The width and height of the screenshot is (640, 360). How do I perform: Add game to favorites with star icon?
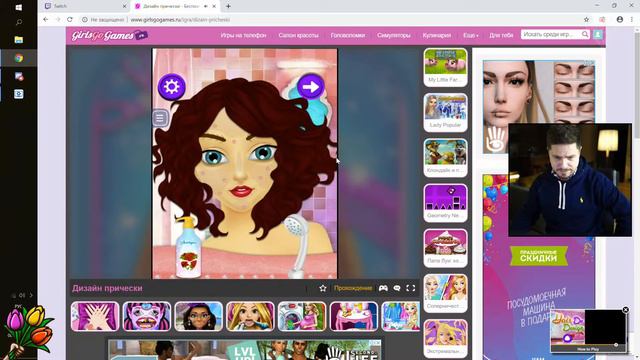click(323, 288)
